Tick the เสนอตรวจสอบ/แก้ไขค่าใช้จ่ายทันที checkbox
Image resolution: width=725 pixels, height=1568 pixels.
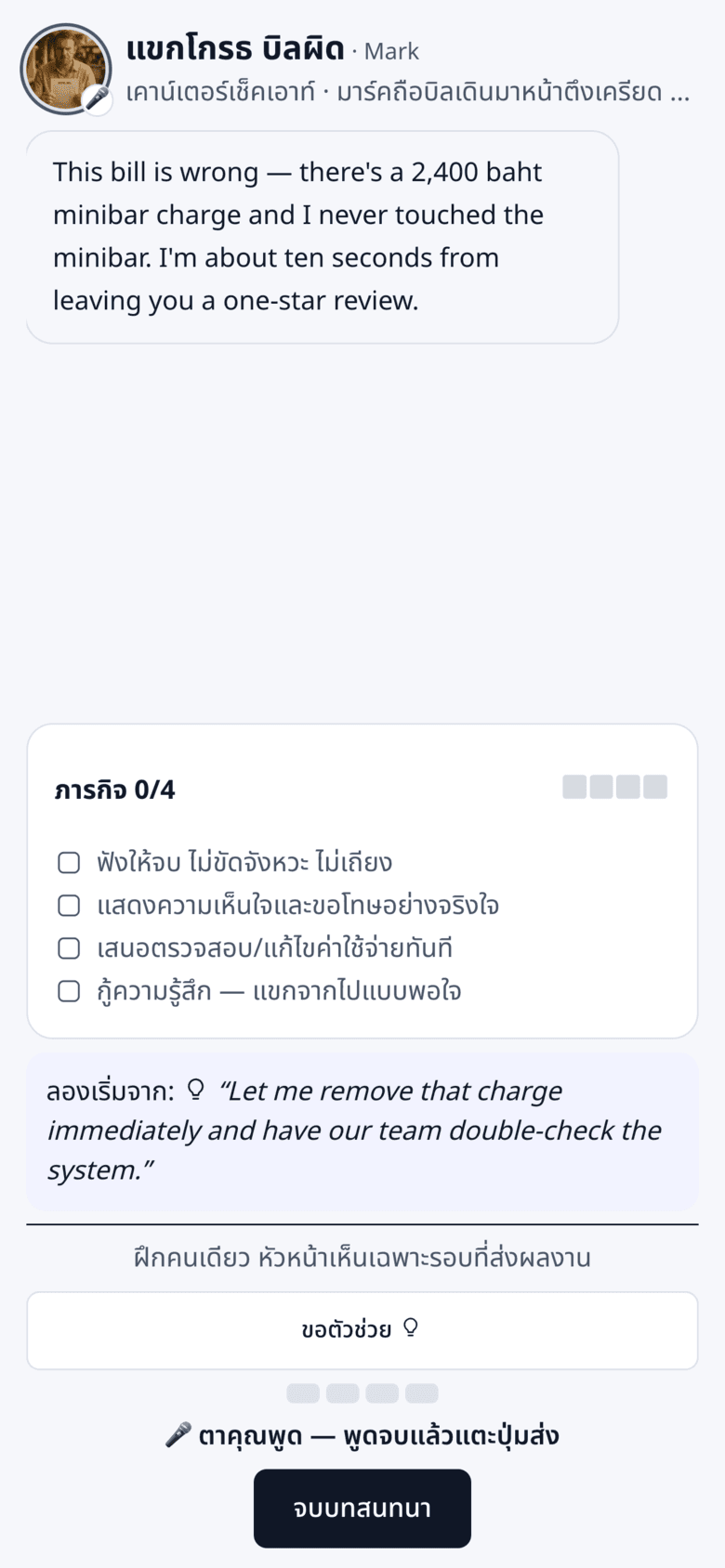[69, 948]
